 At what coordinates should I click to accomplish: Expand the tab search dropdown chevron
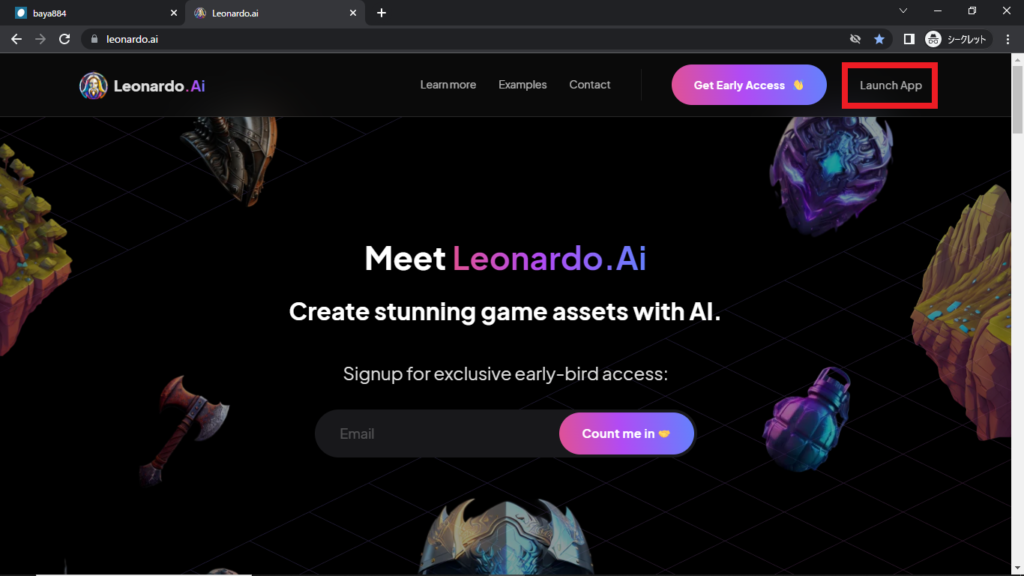(x=903, y=11)
